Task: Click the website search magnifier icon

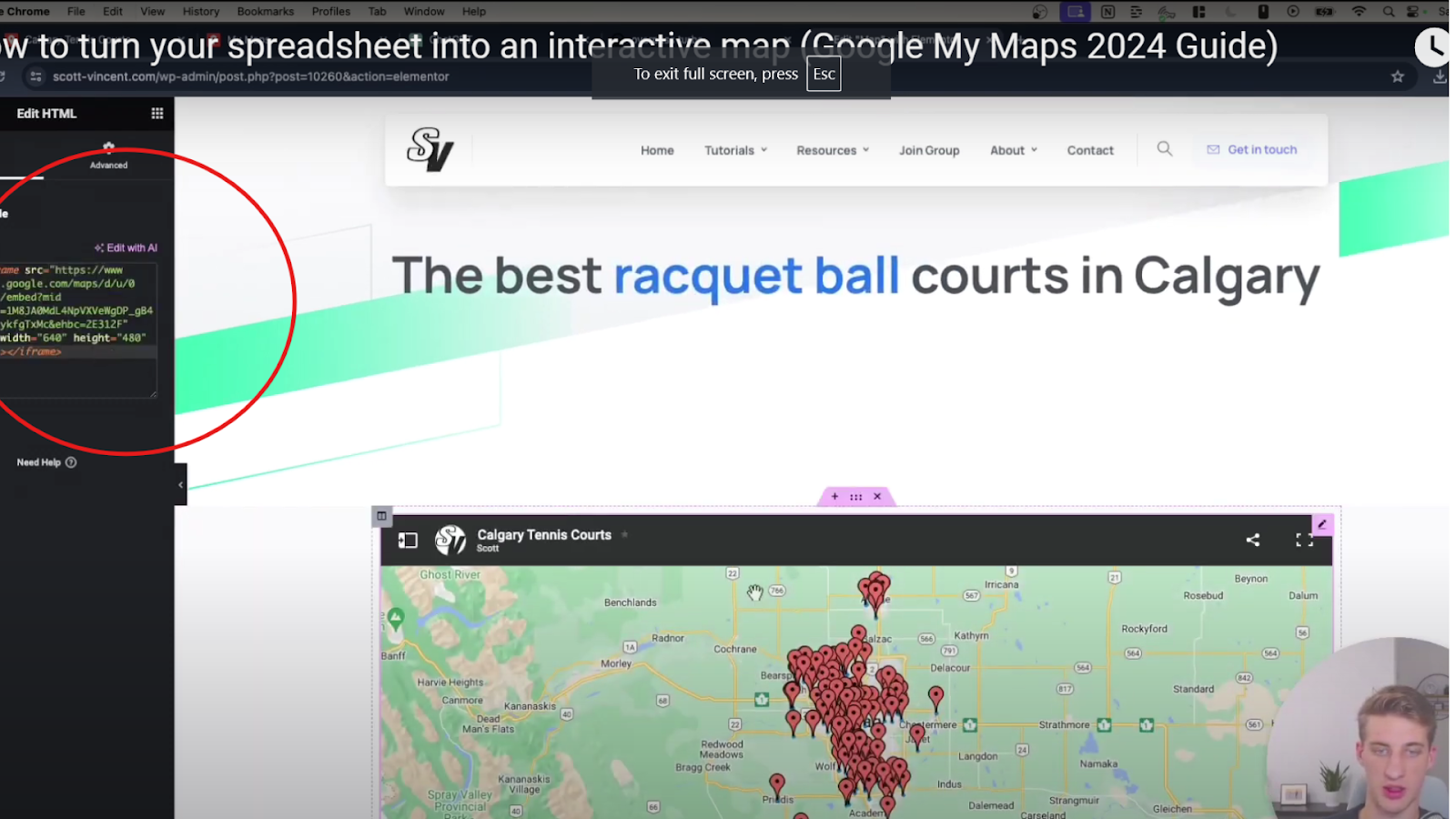Action: tap(1165, 148)
